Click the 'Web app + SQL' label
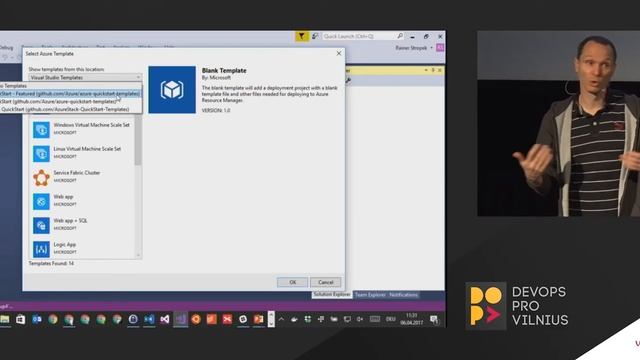Screen dimensions: 640x360 pyautogui.click(x=70, y=221)
